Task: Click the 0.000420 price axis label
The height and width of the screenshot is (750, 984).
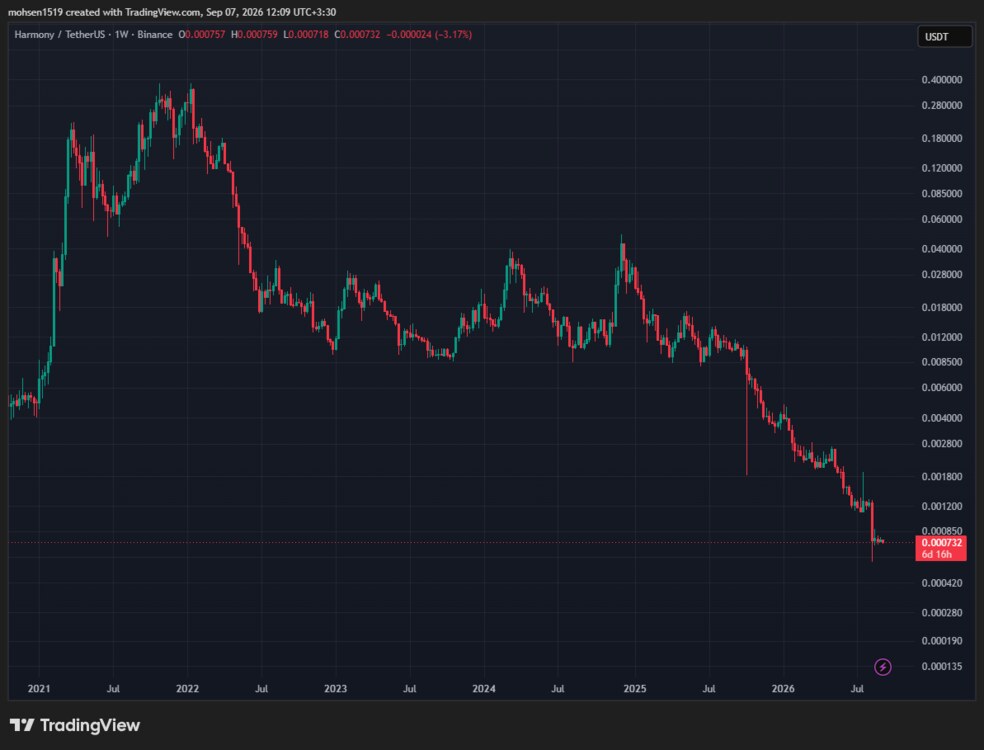Action: pos(941,583)
